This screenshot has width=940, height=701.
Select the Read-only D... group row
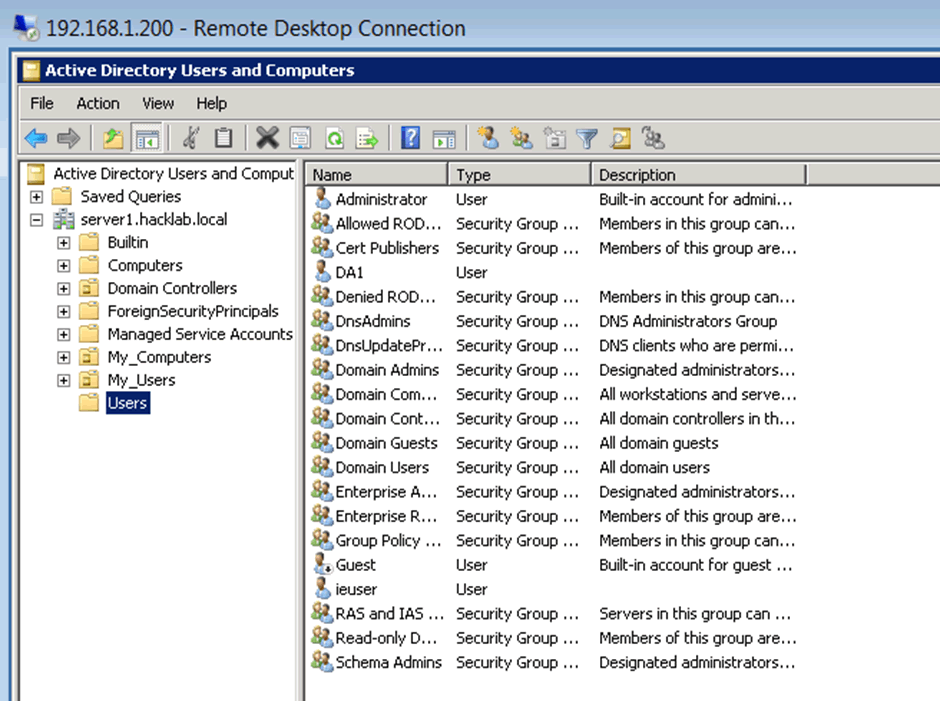point(555,638)
